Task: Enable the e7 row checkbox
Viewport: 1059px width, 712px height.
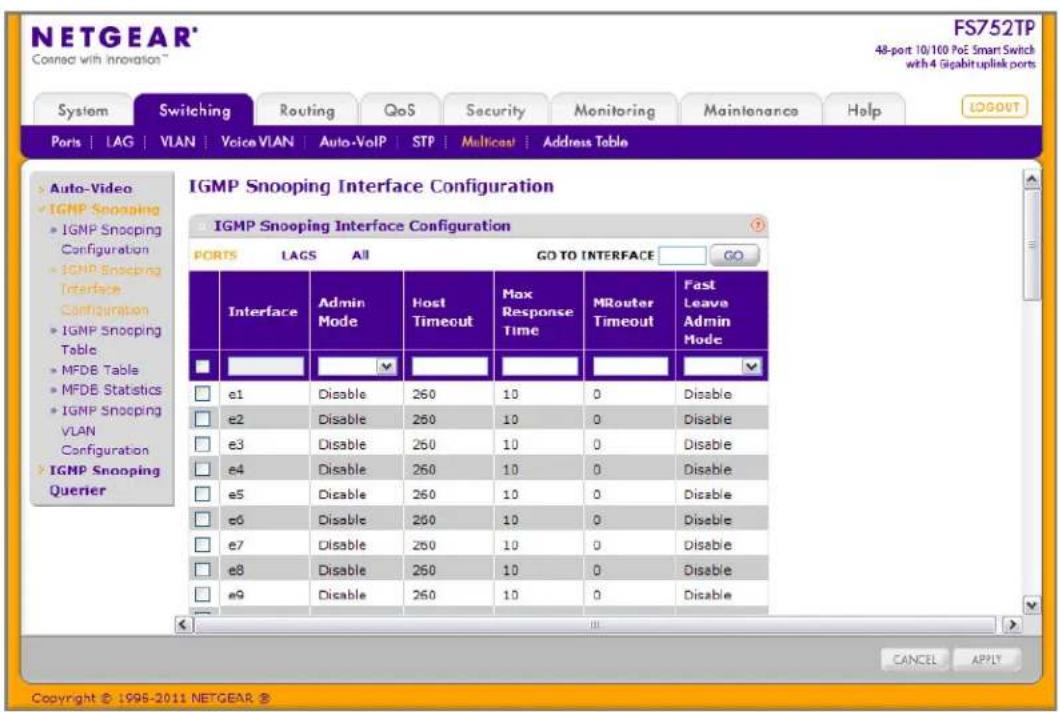Action: pyautogui.click(x=203, y=544)
